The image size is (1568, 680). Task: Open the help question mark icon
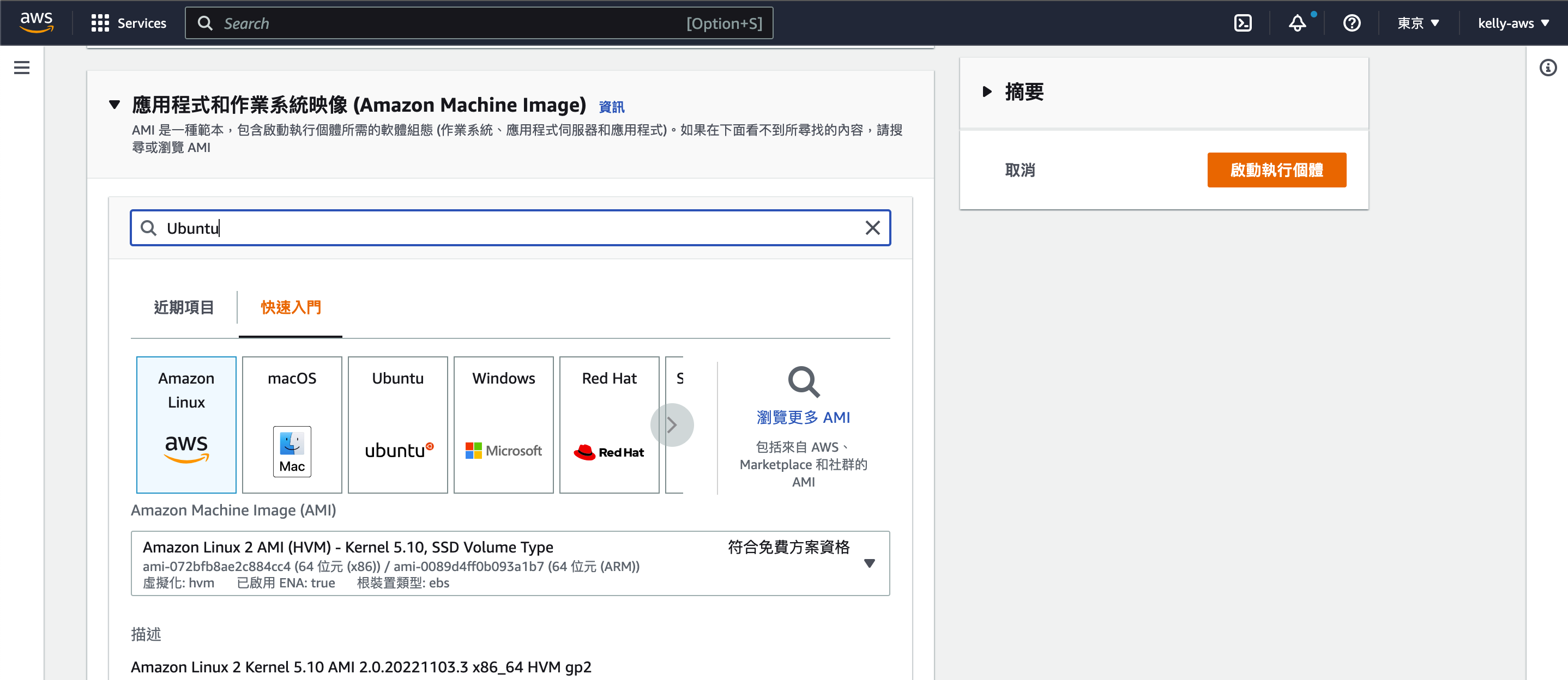click(x=1352, y=23)
